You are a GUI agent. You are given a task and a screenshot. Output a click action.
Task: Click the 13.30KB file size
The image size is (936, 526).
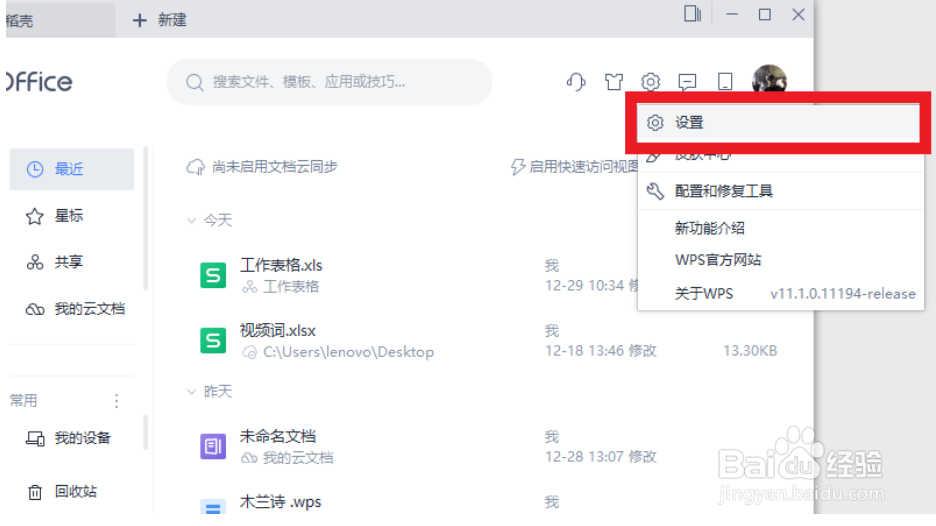750,351
